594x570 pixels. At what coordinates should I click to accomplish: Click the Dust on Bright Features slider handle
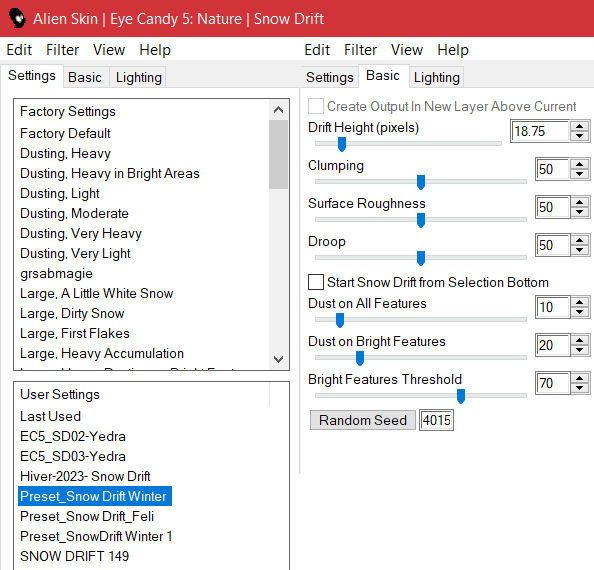[x=360, y=358]
